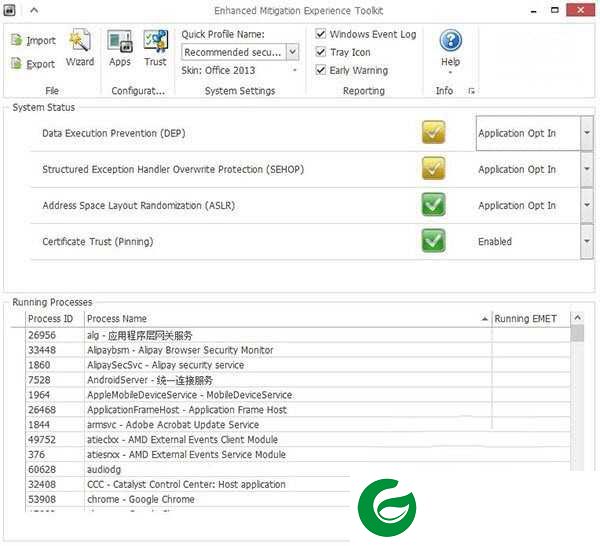Open the Apps configuration window
This screenshot has width=600, height=546.
(120, 48)
